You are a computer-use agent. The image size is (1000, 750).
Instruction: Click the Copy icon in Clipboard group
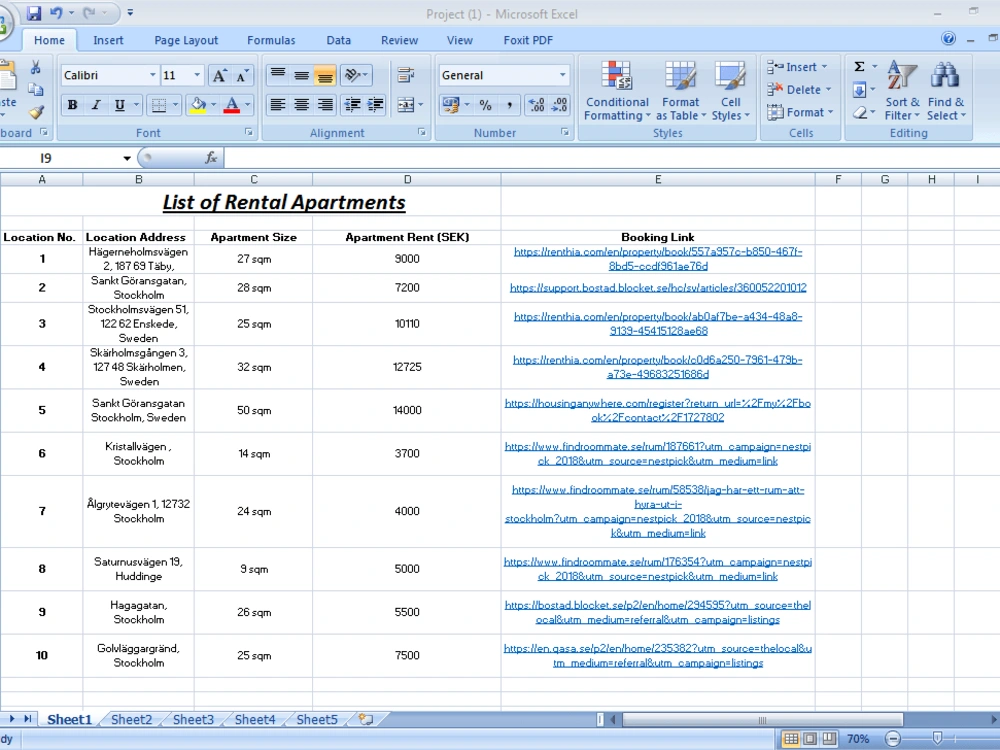coord(36,89)
